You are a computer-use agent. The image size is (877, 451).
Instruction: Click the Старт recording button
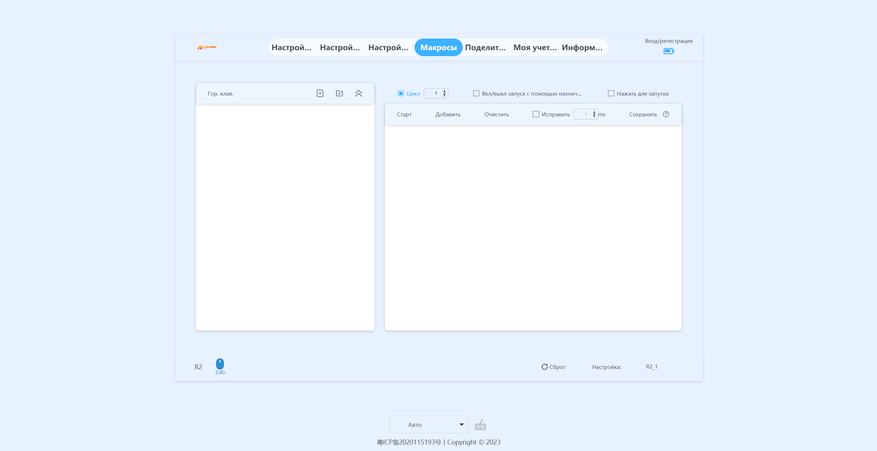pos(404,115)
